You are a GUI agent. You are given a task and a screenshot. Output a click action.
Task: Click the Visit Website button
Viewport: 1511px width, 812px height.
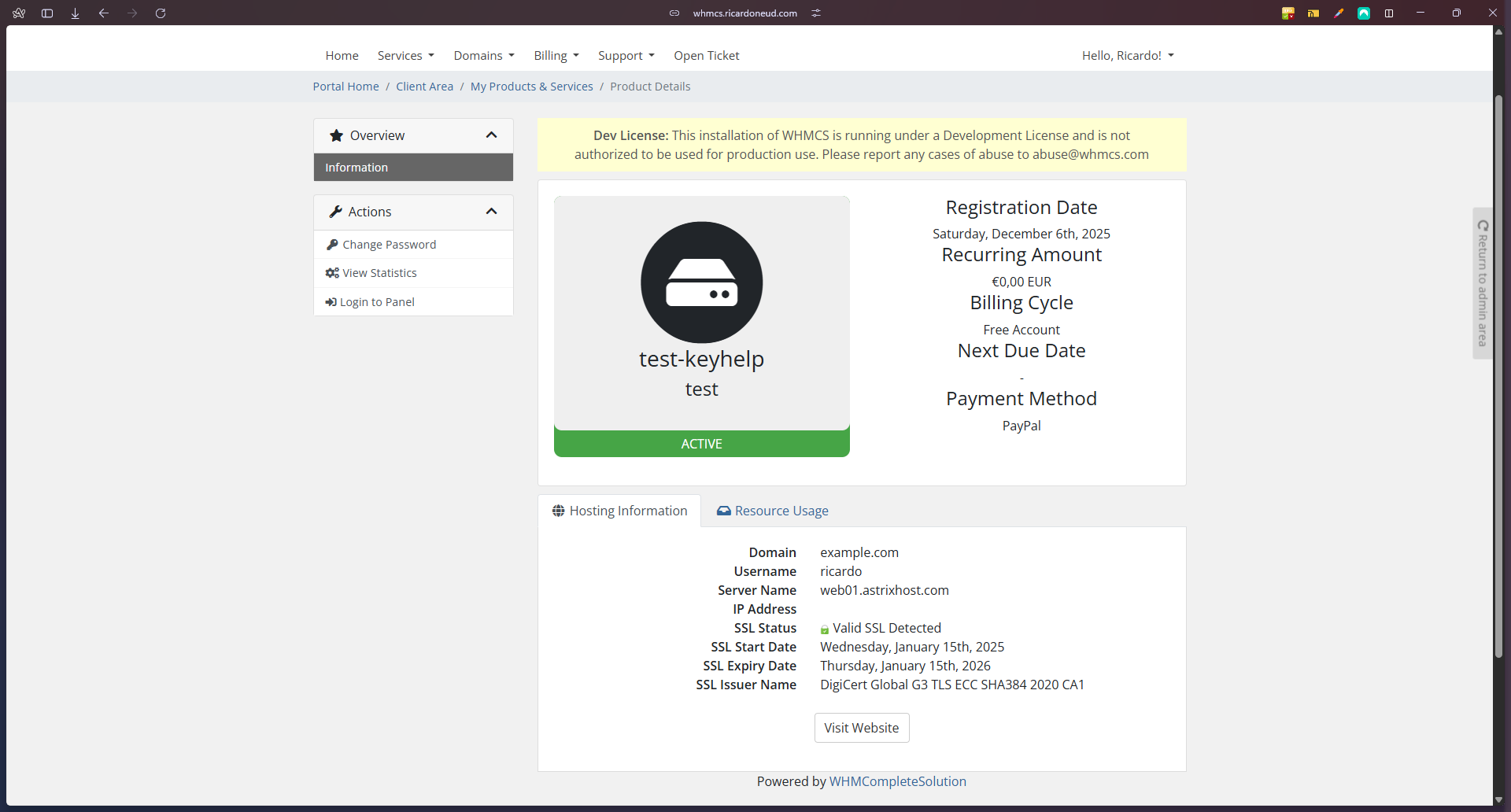coord(861,728)
